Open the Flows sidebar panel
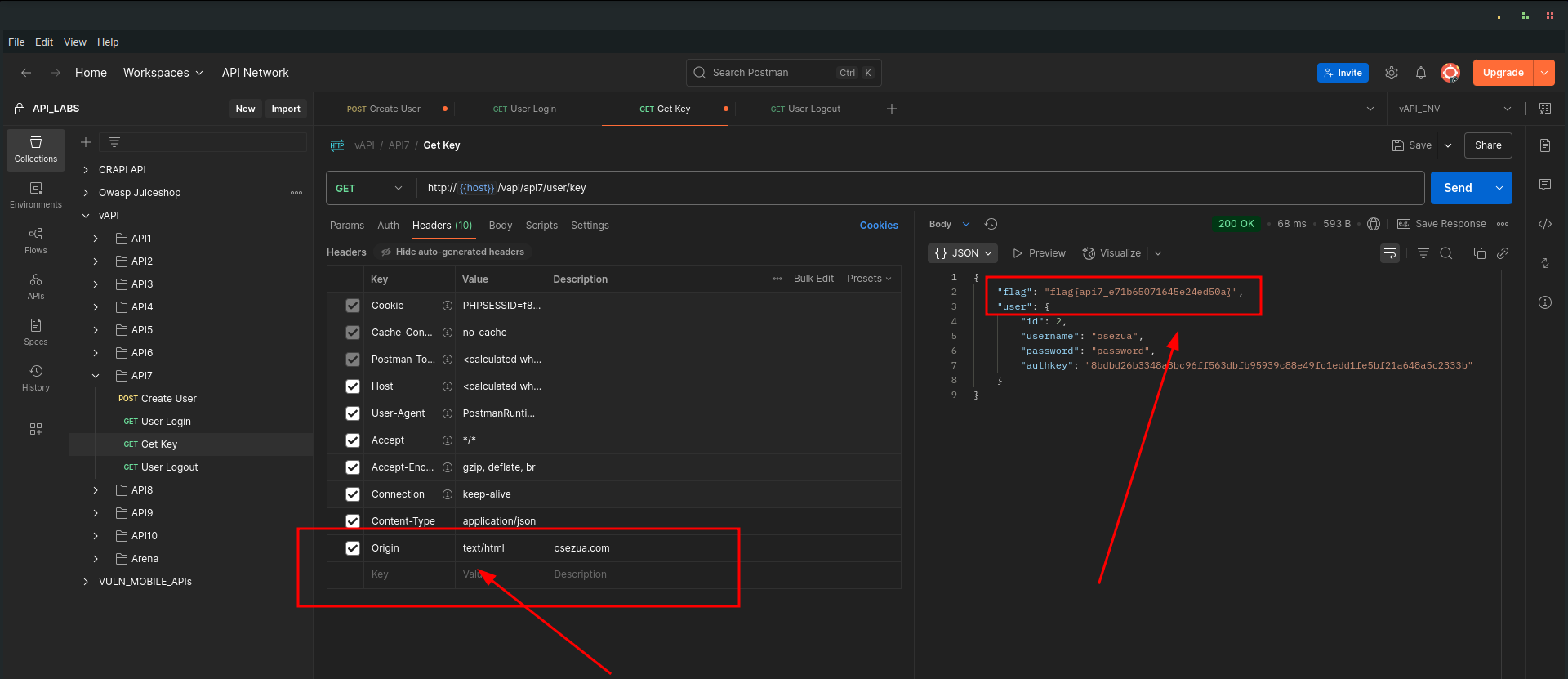The image size is (1568, 679). click(36, 241)
